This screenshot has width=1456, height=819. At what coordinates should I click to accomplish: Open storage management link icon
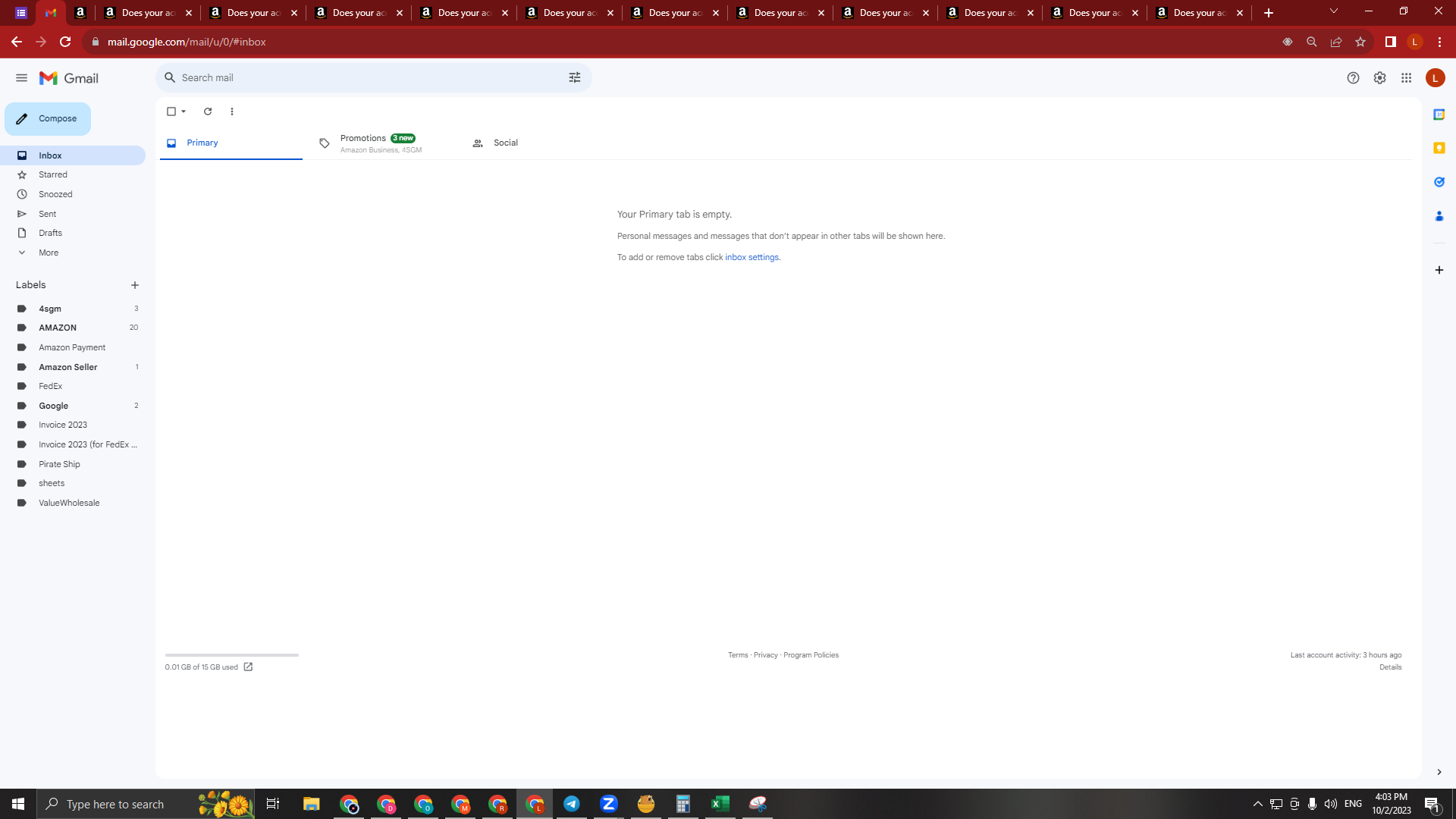click(x=248, y=667)
